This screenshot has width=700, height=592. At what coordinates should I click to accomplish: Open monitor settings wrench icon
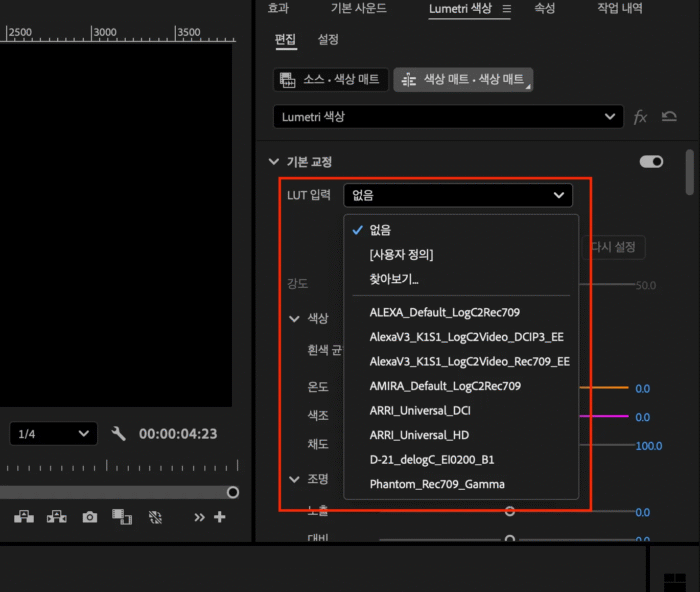[118, 434]
